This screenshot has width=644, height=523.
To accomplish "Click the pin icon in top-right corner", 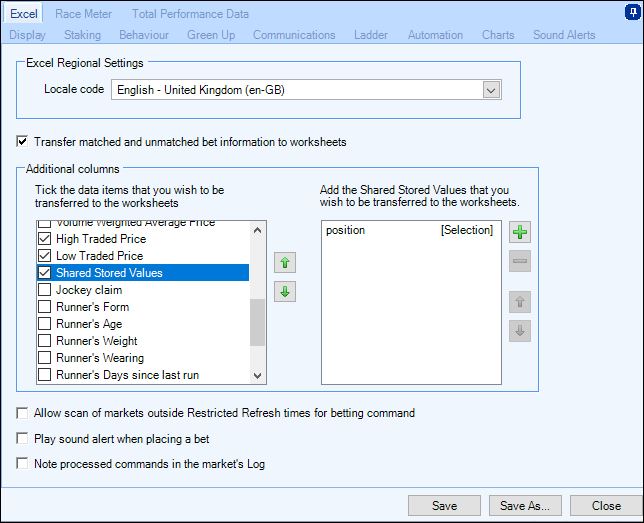I will (633, 13).
